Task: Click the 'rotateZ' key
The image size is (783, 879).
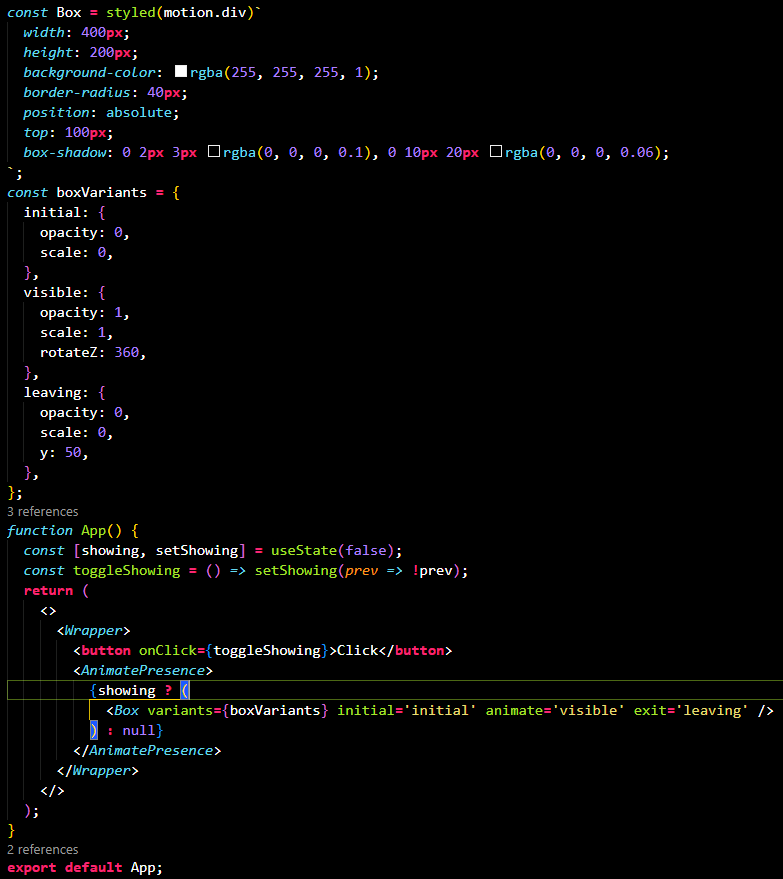Action: (x=68, y=353)
